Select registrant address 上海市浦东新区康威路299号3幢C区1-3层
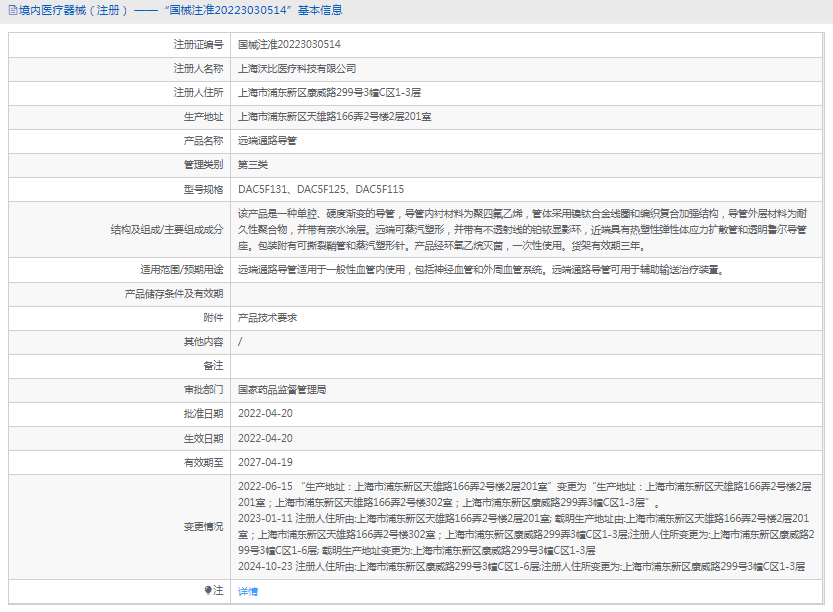Viewport: 833px width, 612px height. 329,92
